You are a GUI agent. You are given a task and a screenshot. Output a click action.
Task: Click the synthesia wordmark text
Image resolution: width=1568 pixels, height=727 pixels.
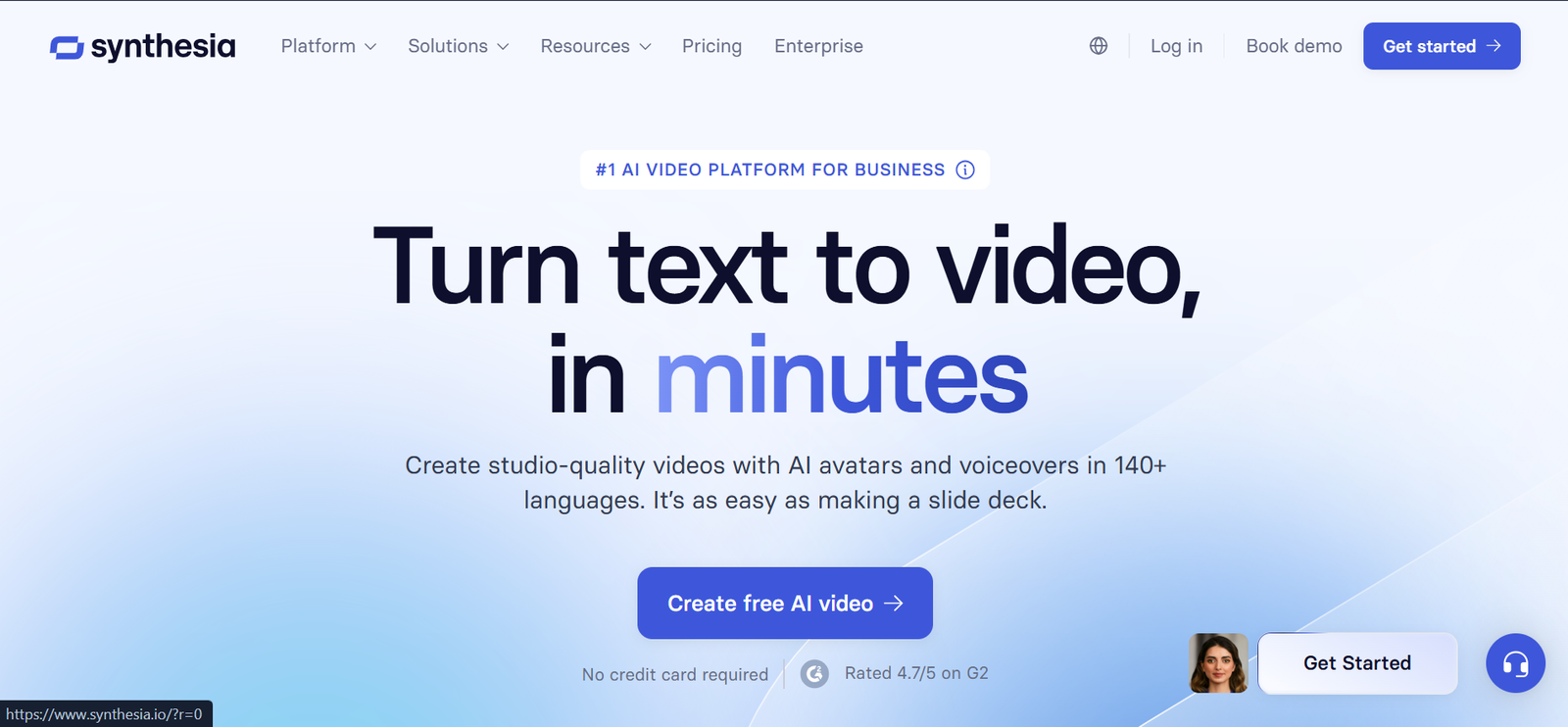[x=163, y=47]
